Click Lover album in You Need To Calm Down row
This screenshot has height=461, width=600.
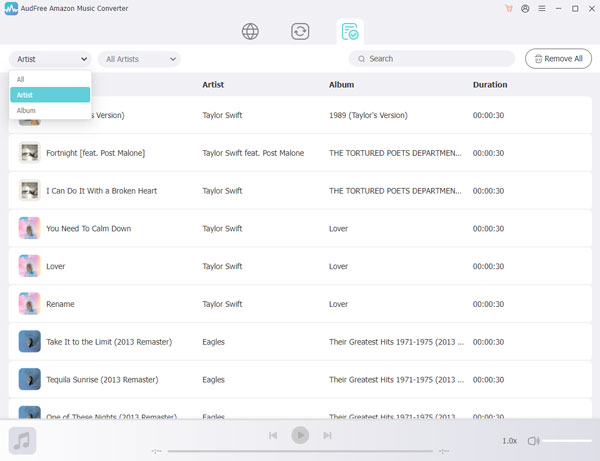[x=338, y=228]
